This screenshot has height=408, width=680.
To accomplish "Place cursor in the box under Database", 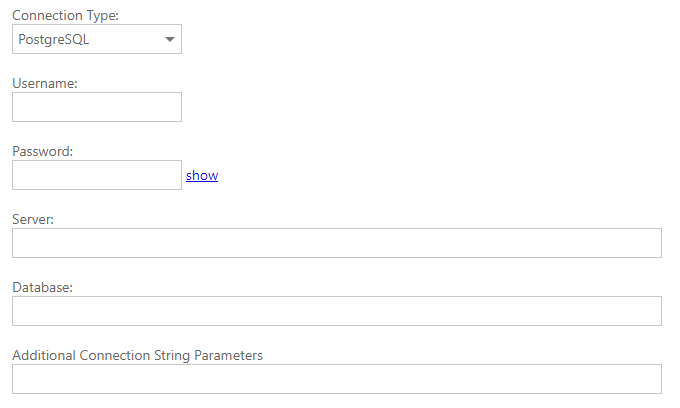I will pyautogui.click(x=336, y=311).
